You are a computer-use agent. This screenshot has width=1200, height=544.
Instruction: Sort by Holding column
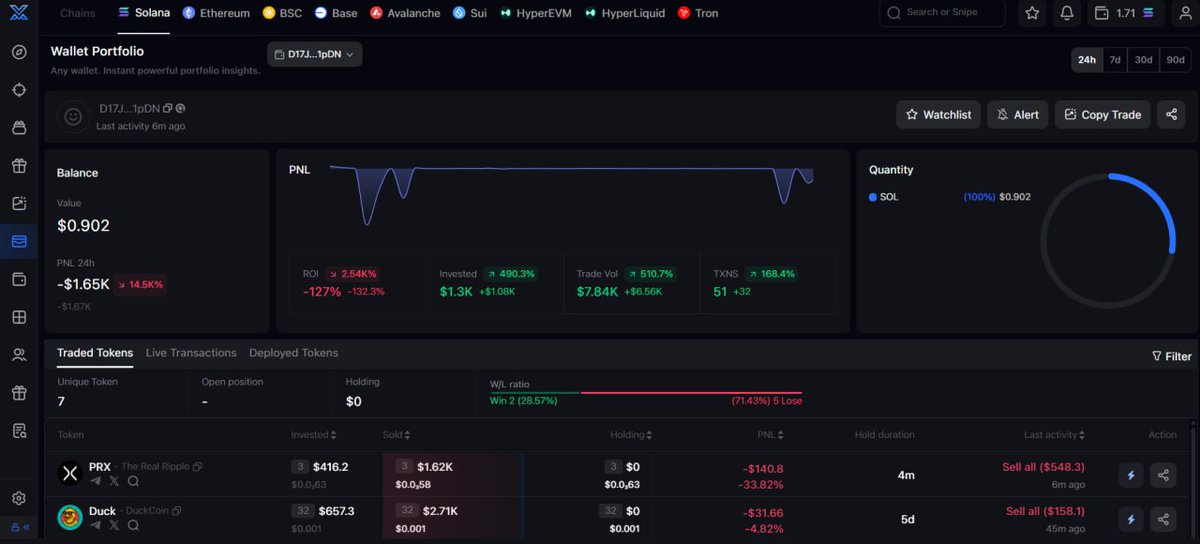631,435
